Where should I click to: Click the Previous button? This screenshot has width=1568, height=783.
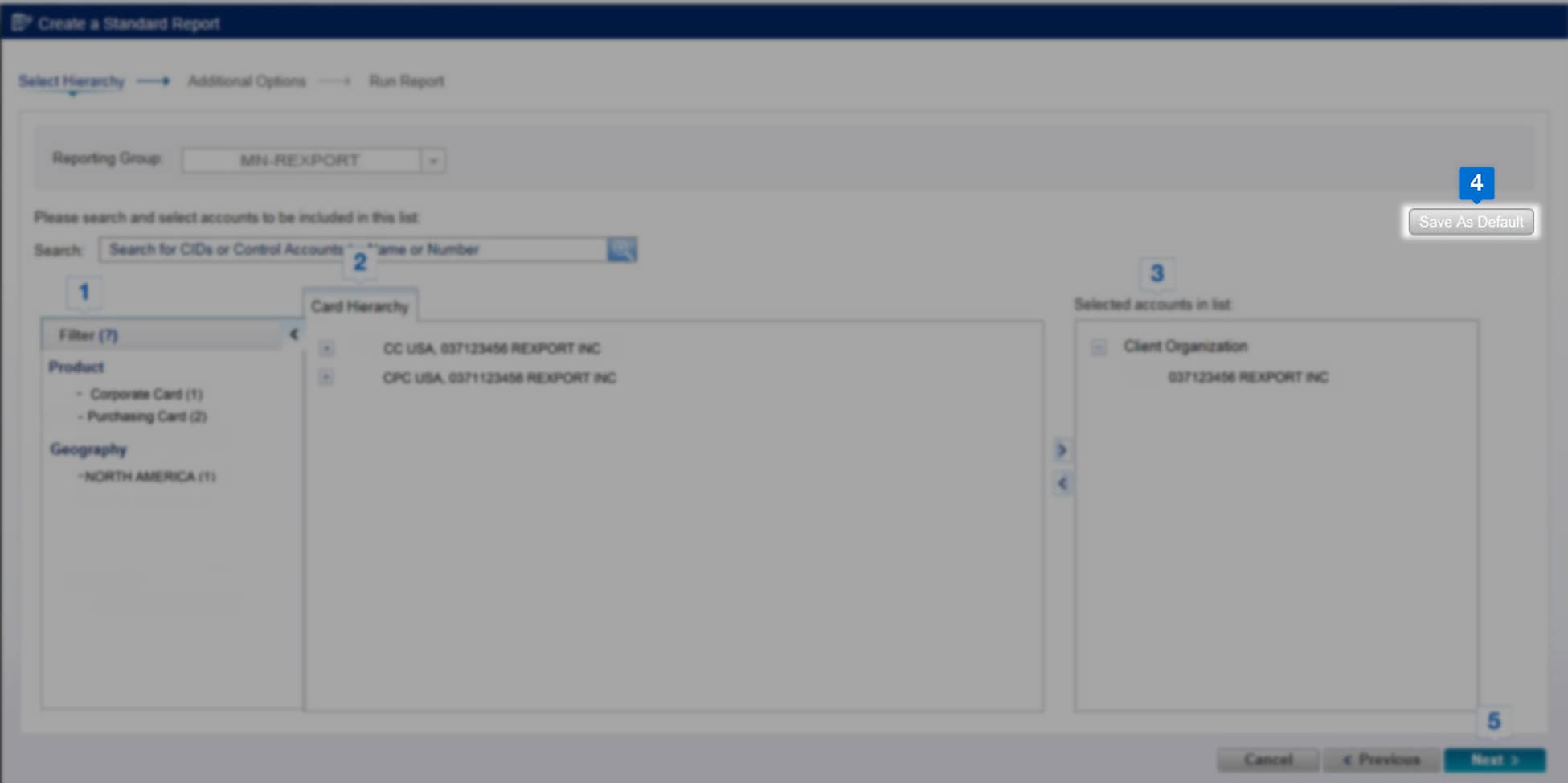1382,759
